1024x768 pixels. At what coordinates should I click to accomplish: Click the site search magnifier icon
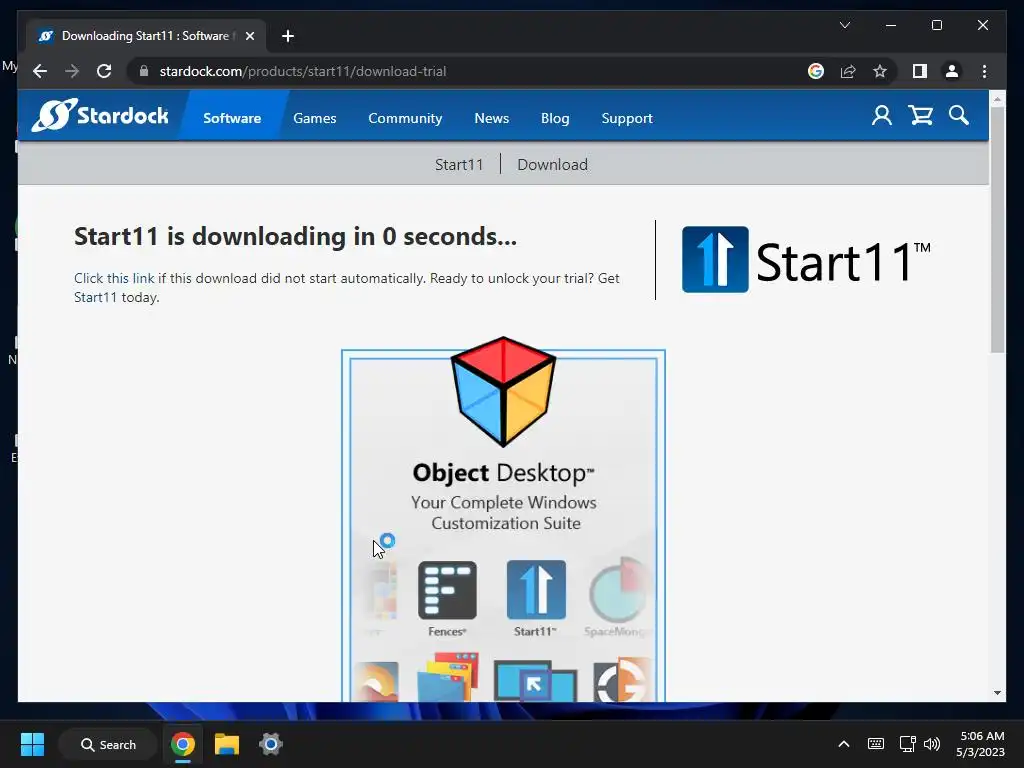point(959,116)
